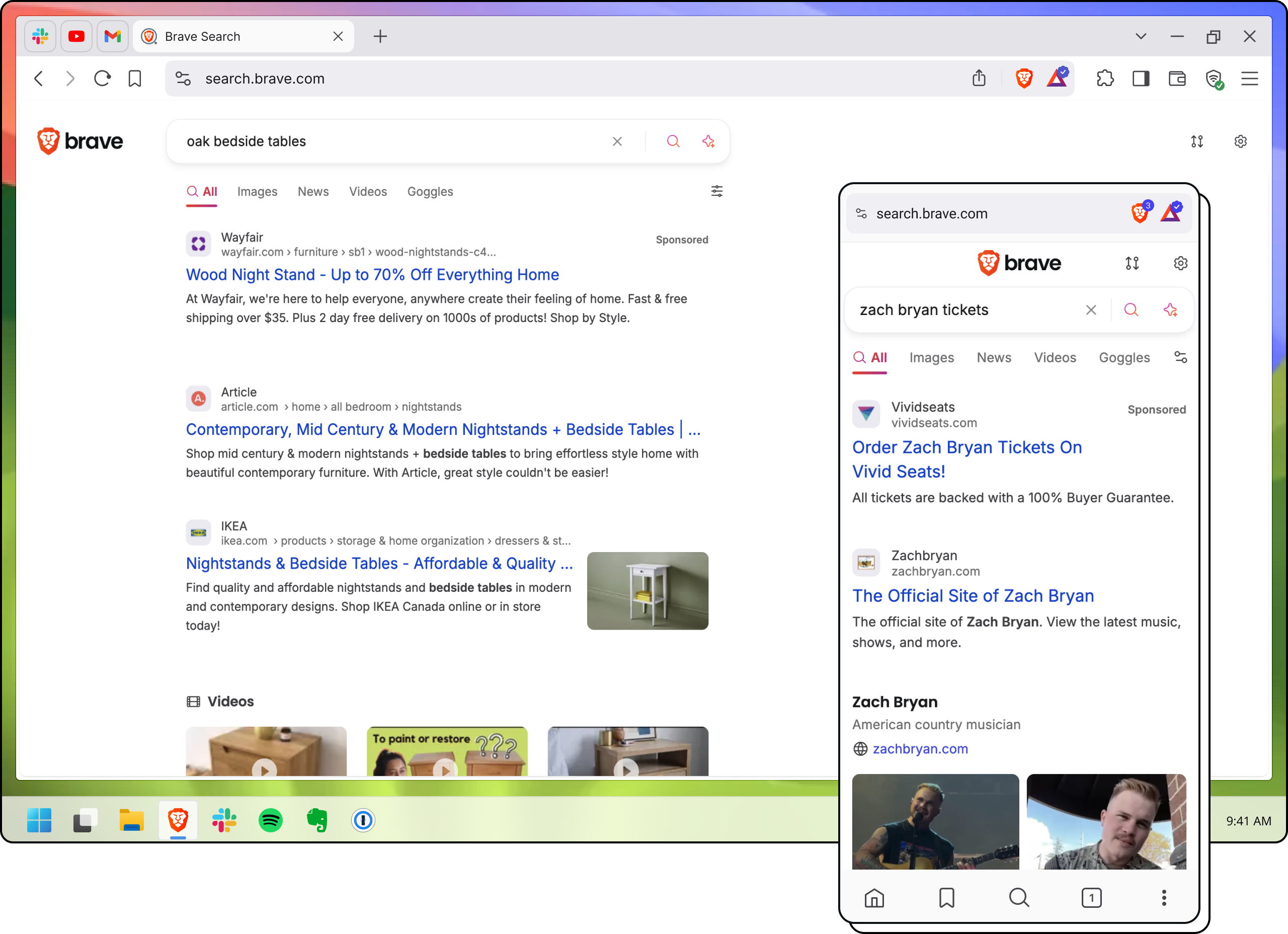Viewport: 1288px width, 934px height.
Task: Go home using the mobile home icon
Action: pyautogui.click(x=874, y=898)
